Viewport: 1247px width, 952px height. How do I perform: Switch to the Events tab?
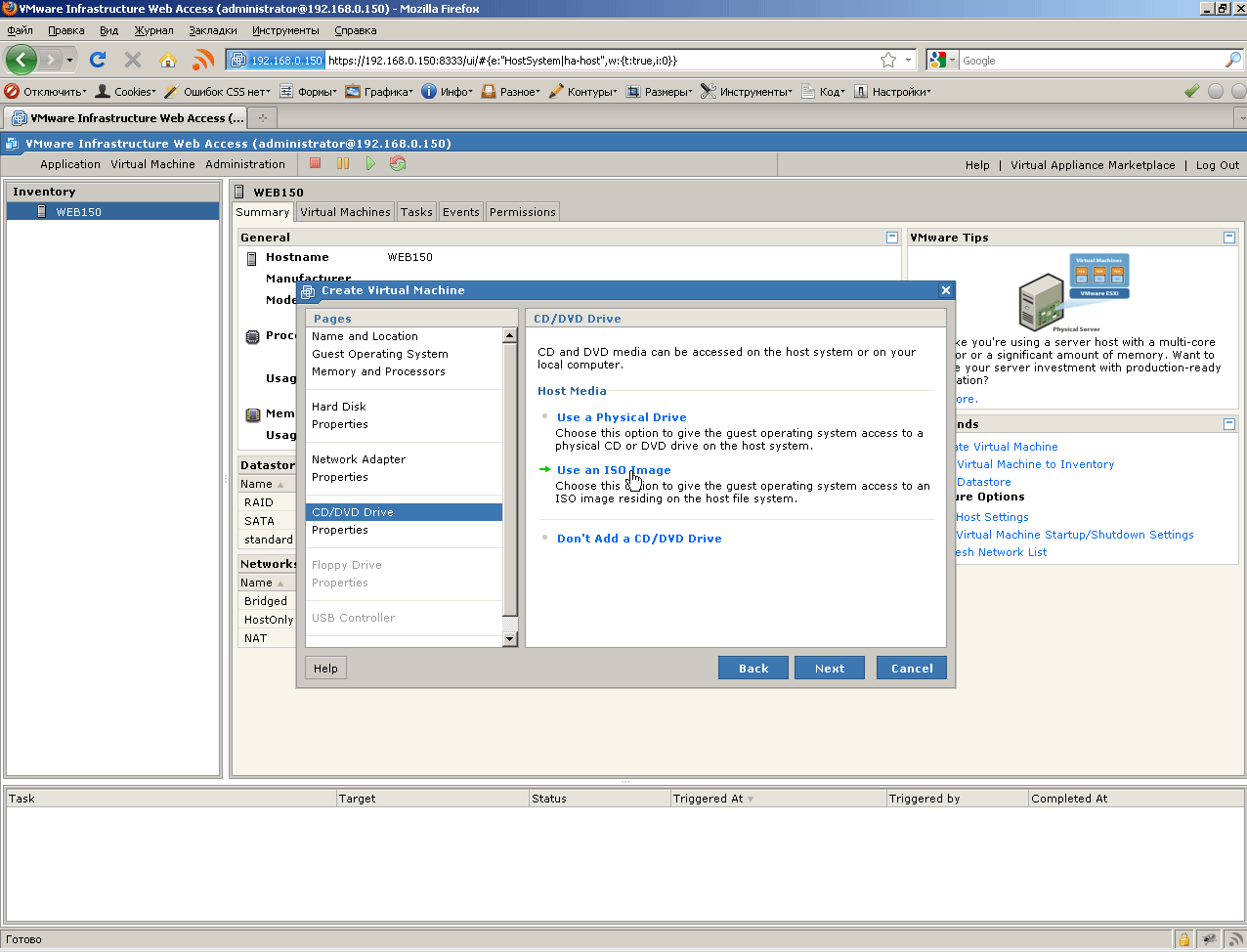click(x=461, y=212)
